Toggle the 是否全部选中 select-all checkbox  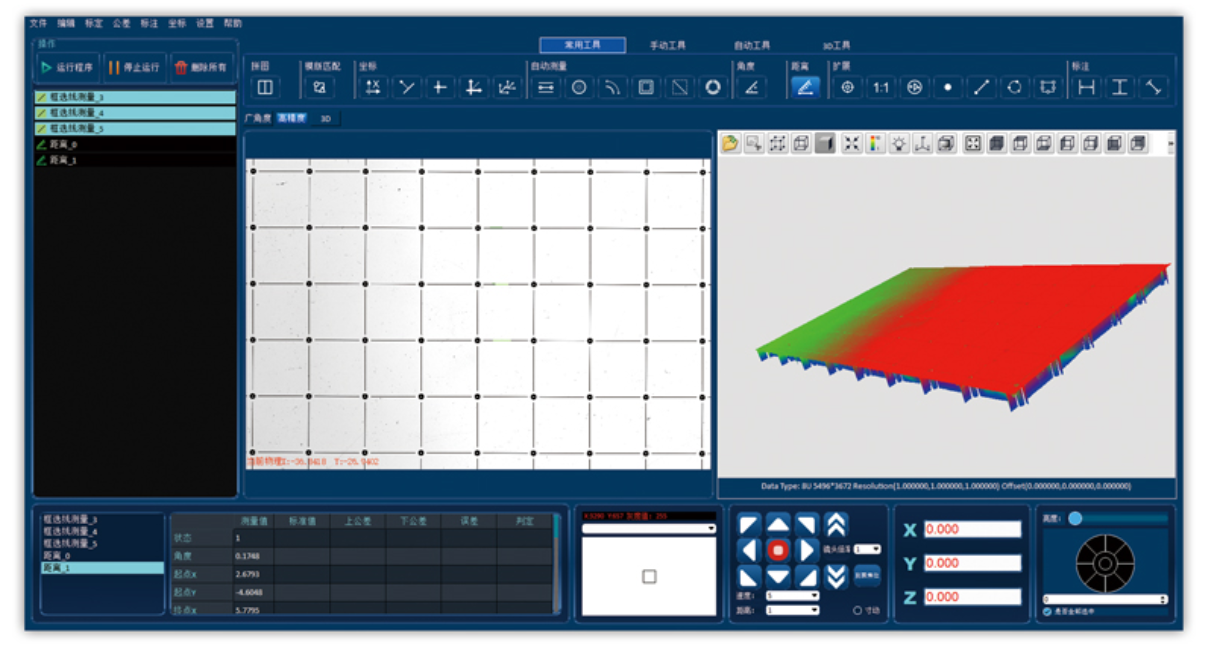[1048, 612]
